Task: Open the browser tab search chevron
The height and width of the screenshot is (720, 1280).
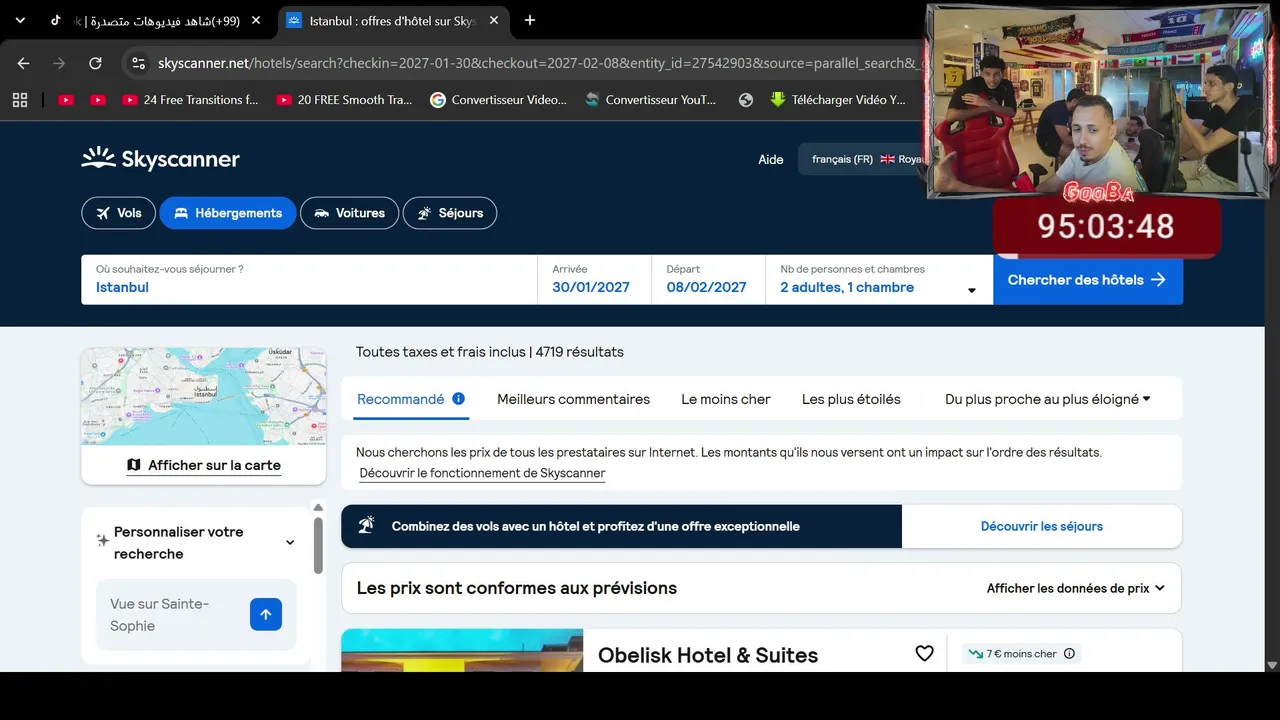Action: (x=20, y=20)
